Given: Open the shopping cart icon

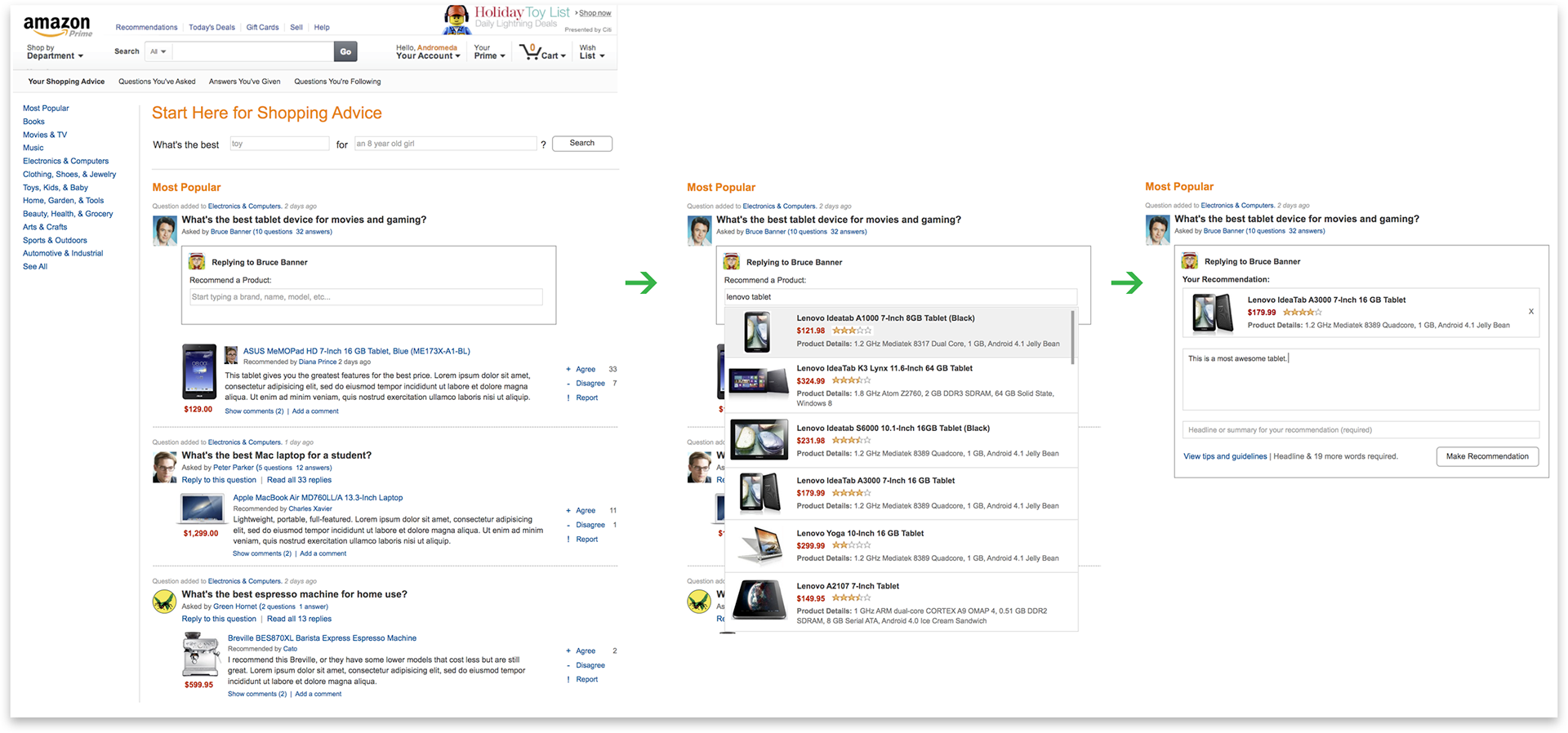Looking at the screenshot, I should [529, 51].
